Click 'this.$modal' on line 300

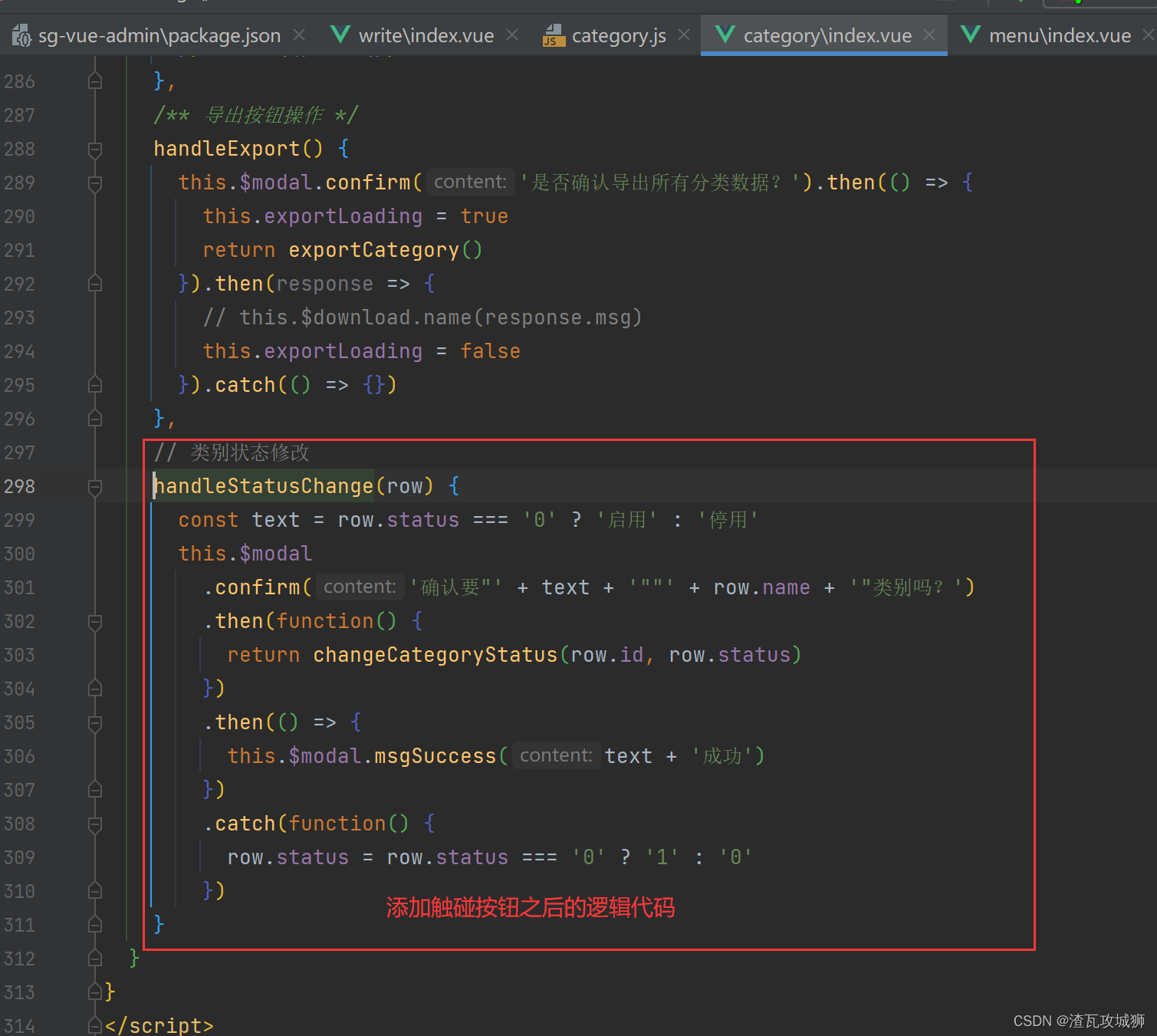click(245, 554)
